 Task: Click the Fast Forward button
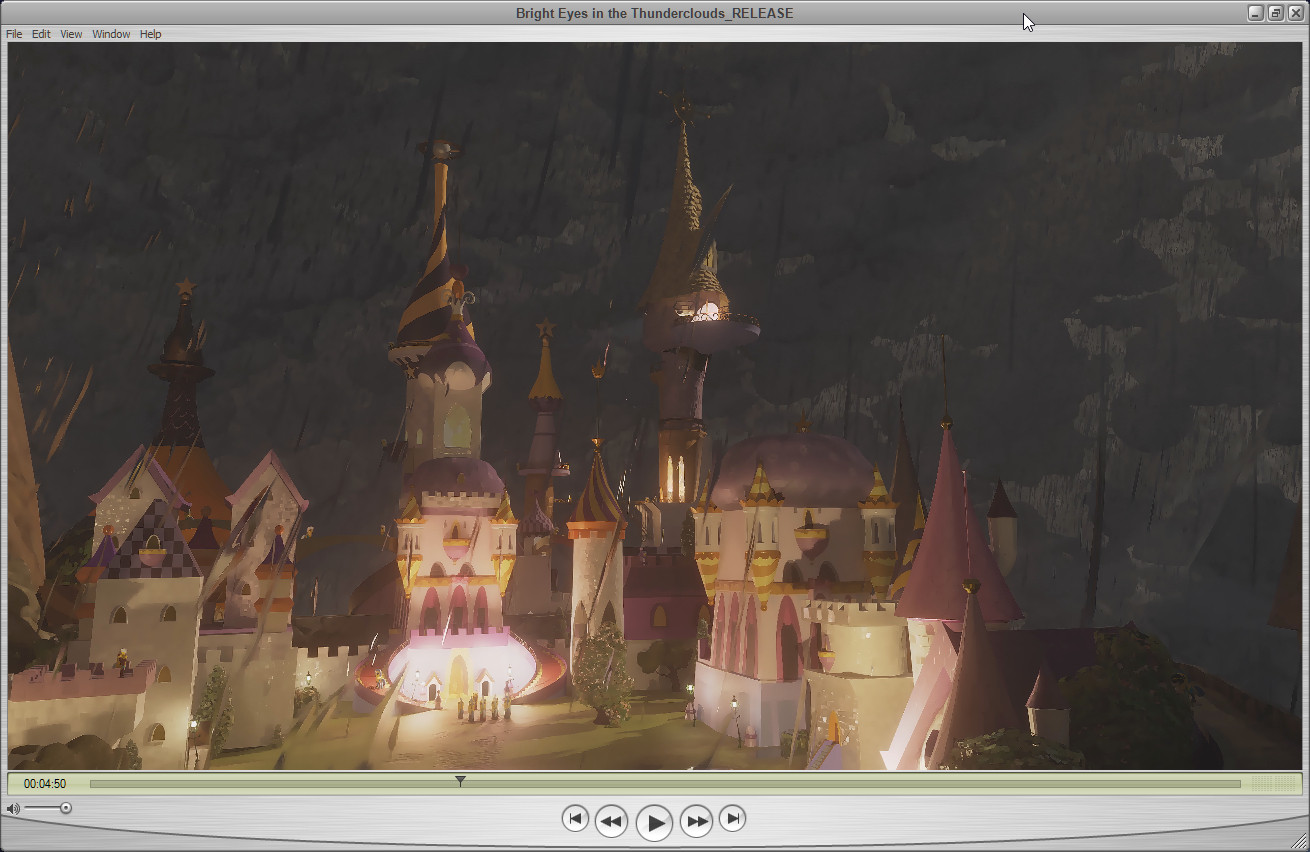(x=696, y=822)
